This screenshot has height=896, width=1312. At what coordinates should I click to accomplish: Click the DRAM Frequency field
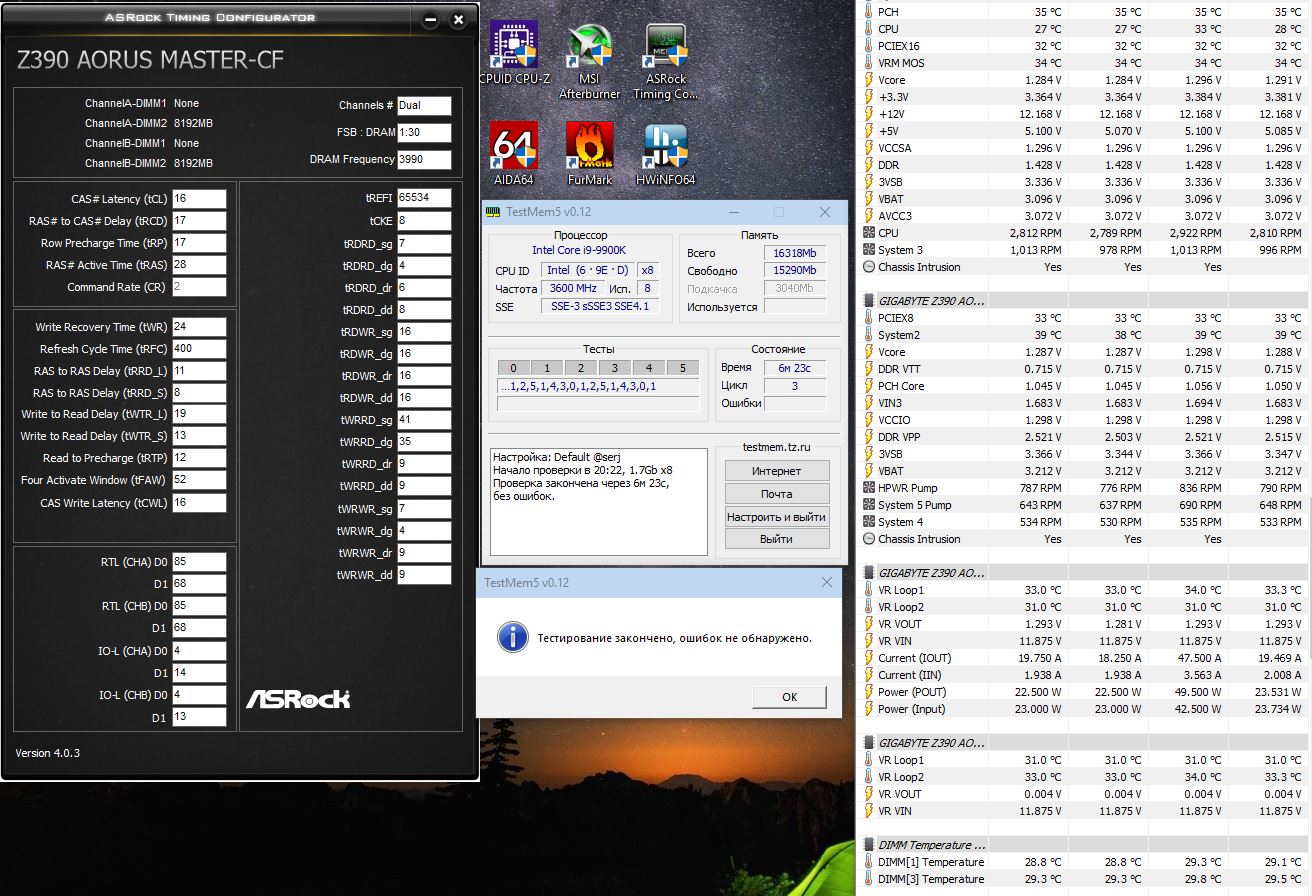coord(424,159)
